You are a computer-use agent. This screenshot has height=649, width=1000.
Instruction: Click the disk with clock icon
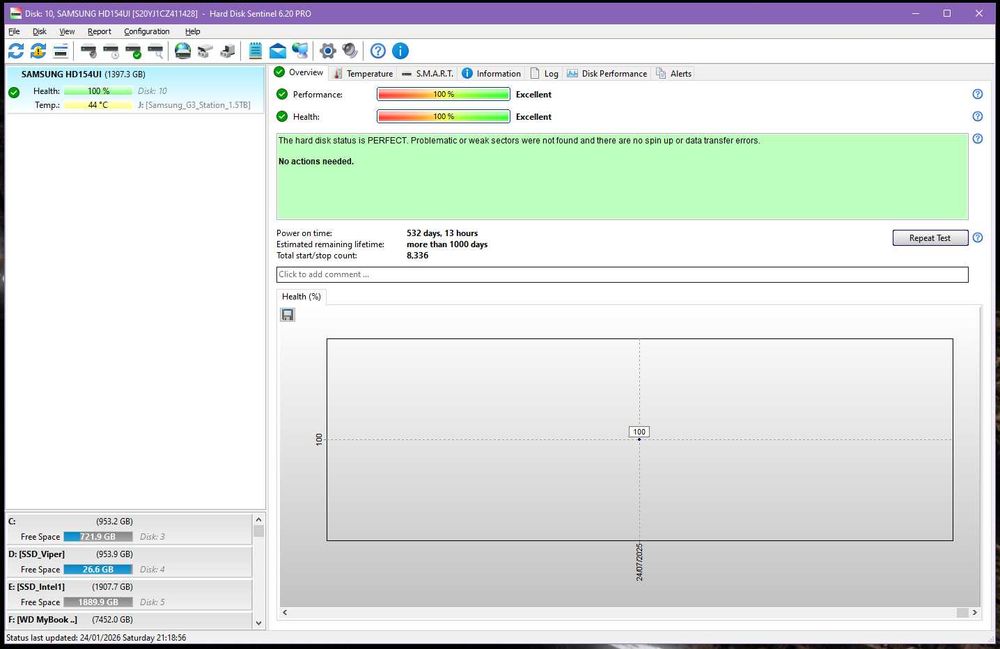[x=111, y=51]
